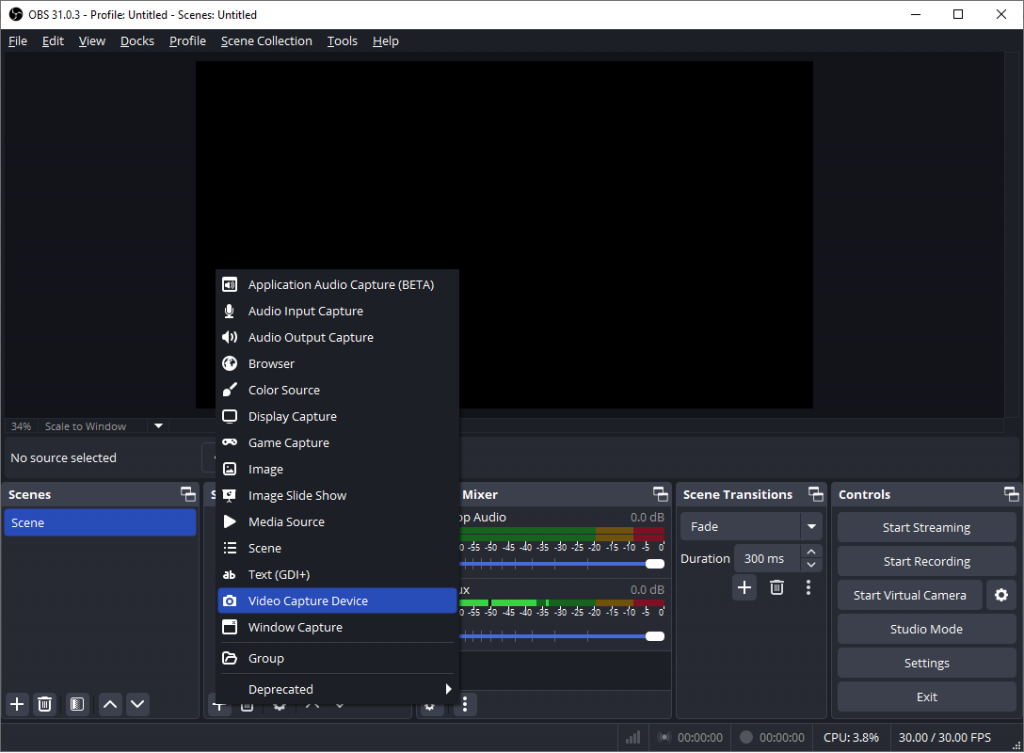Open the File menu
Image resolution: width=1024 pixels, height=753 pixels.
[18, 41]
